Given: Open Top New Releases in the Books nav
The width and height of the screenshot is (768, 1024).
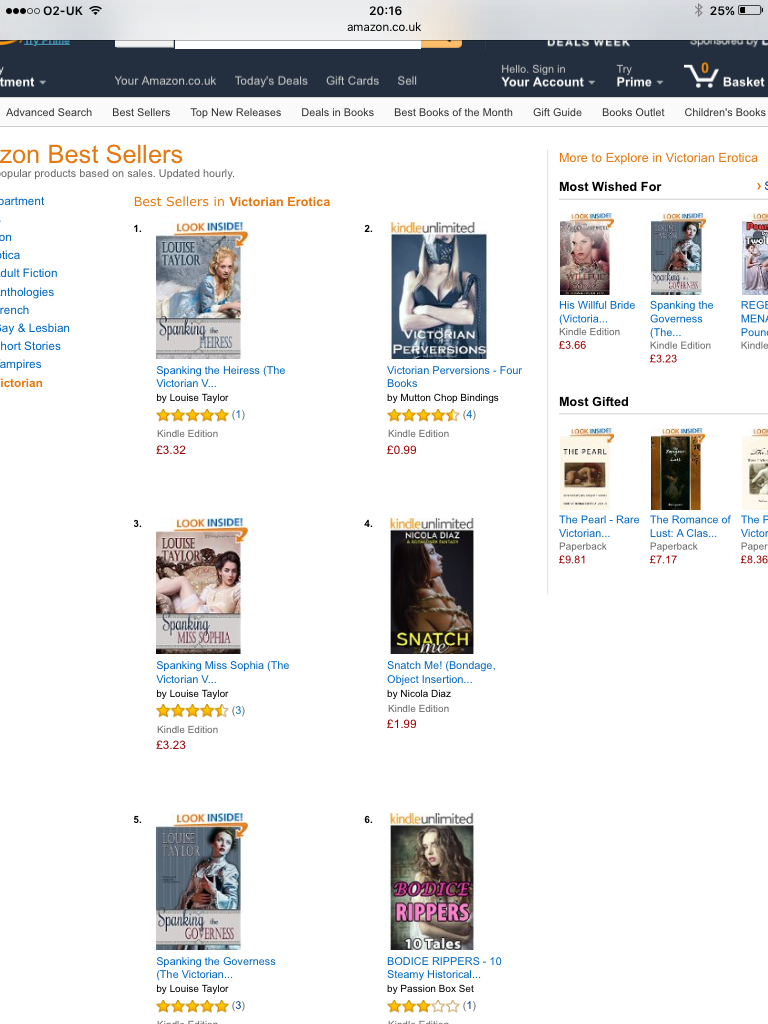Looking at the screenshot, I should pos(236,112).
